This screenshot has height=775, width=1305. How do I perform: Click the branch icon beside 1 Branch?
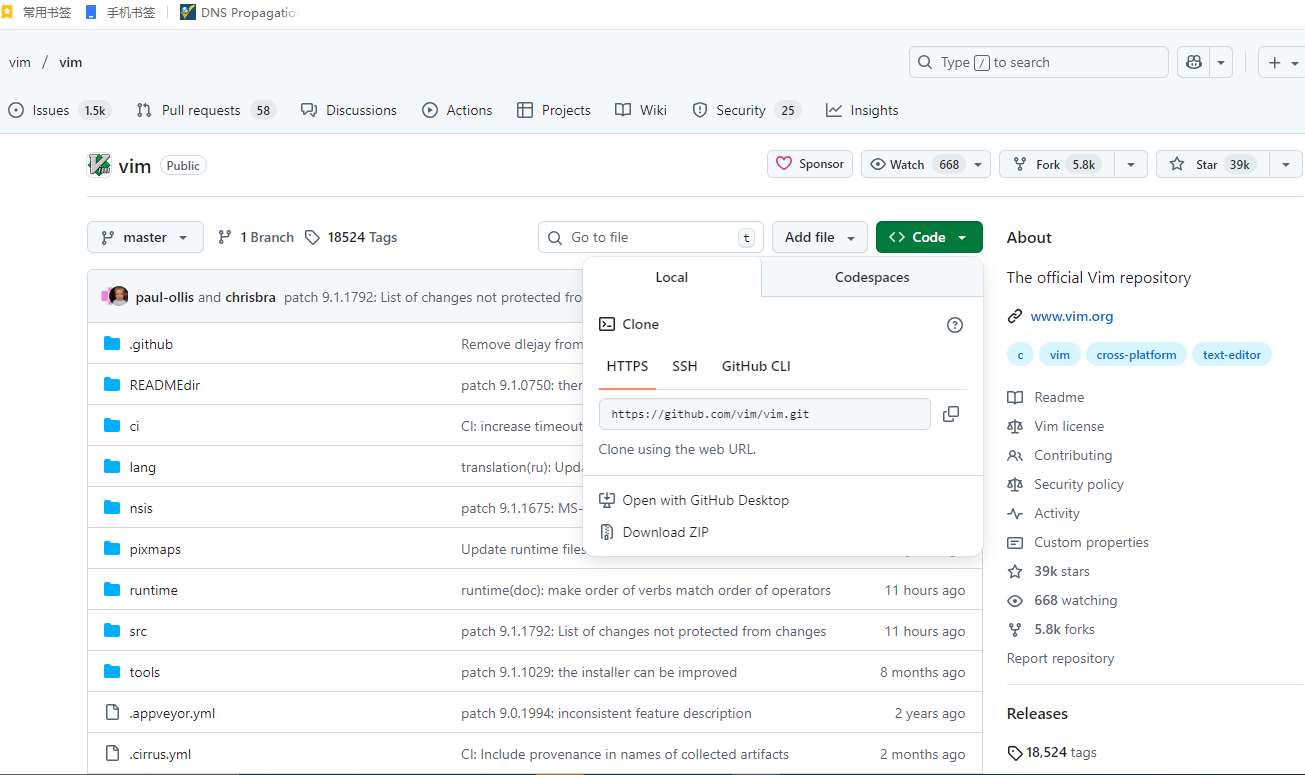[225, 238]
